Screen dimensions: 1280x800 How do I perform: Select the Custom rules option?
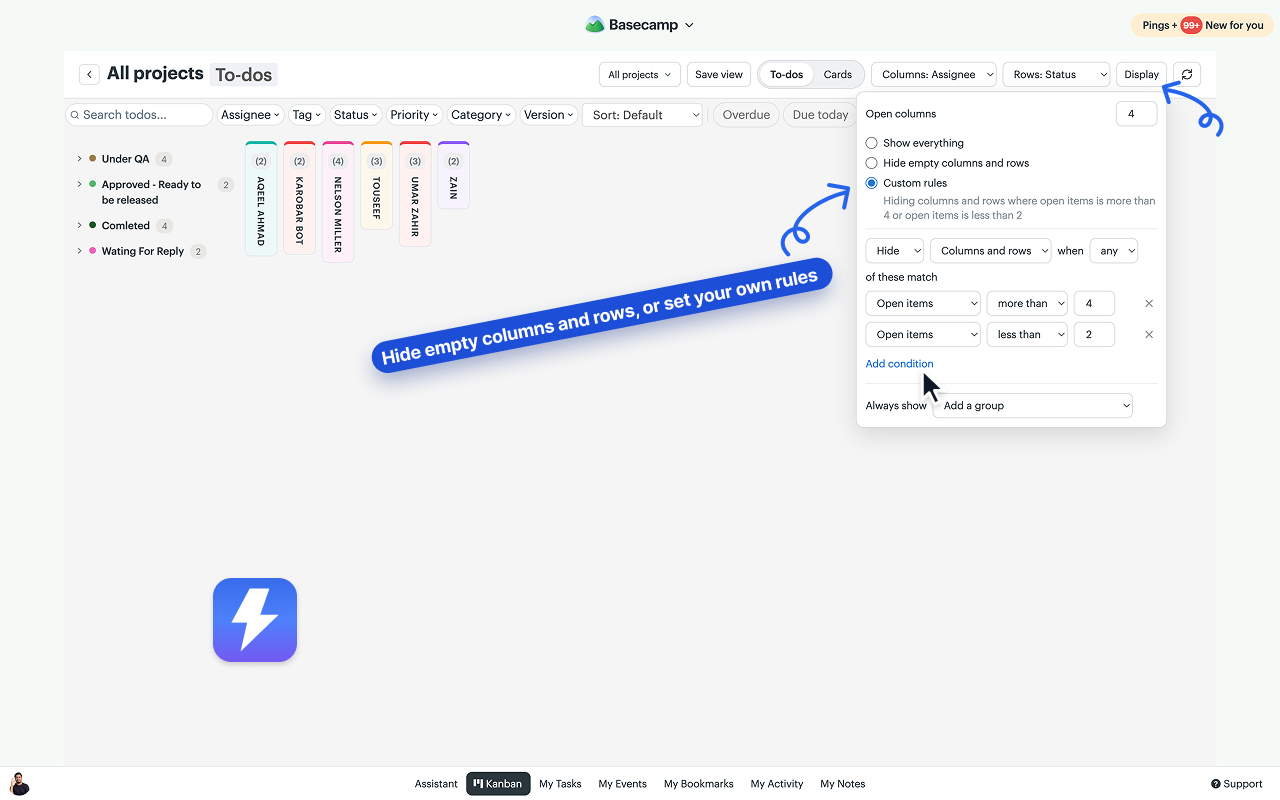point(872,183)
